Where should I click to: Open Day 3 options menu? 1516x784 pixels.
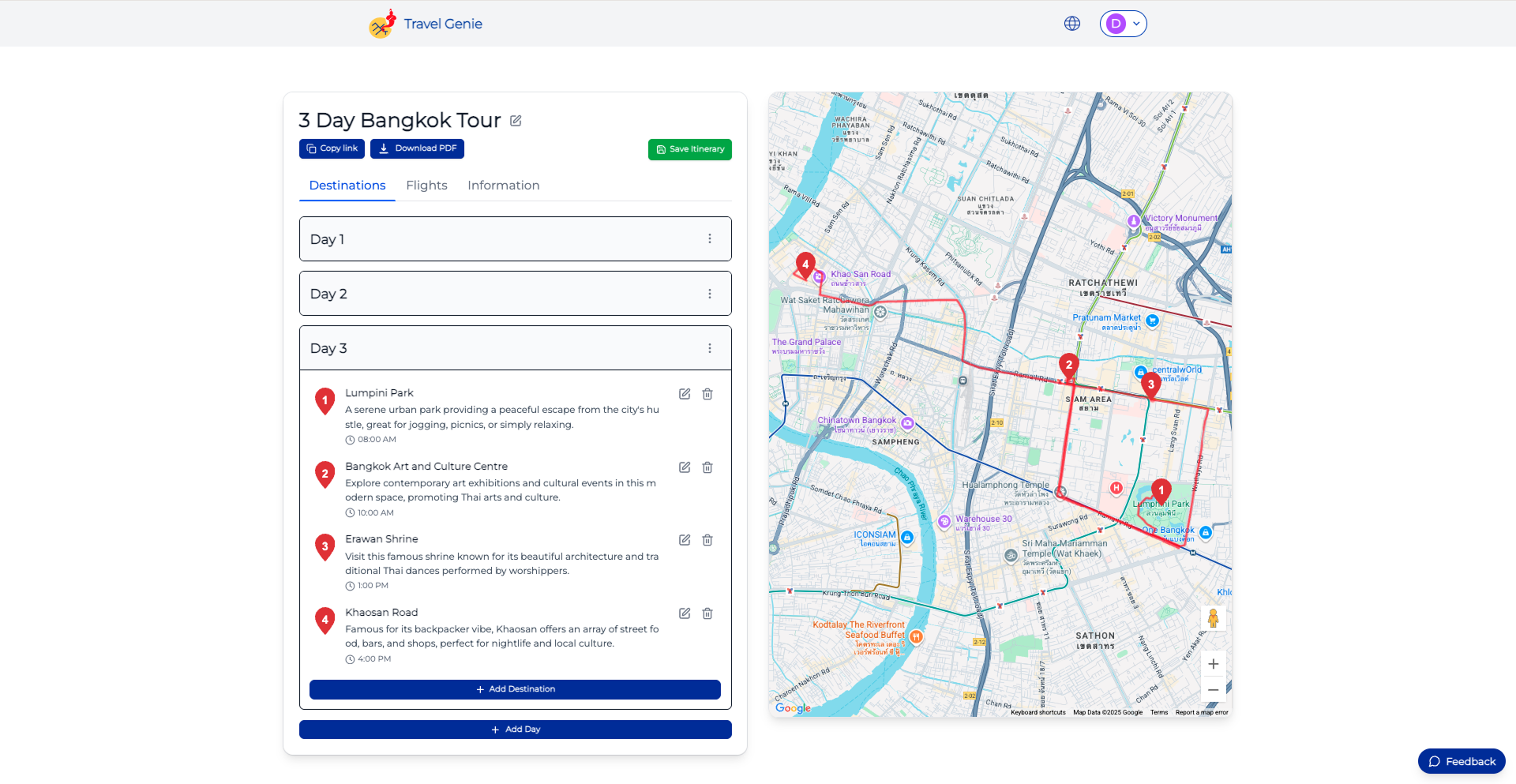pos(710,348)
